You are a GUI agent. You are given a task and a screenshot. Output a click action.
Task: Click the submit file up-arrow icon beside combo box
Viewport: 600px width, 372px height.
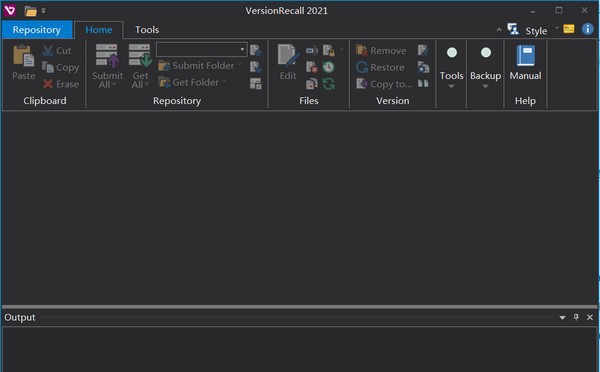point(256,50)
